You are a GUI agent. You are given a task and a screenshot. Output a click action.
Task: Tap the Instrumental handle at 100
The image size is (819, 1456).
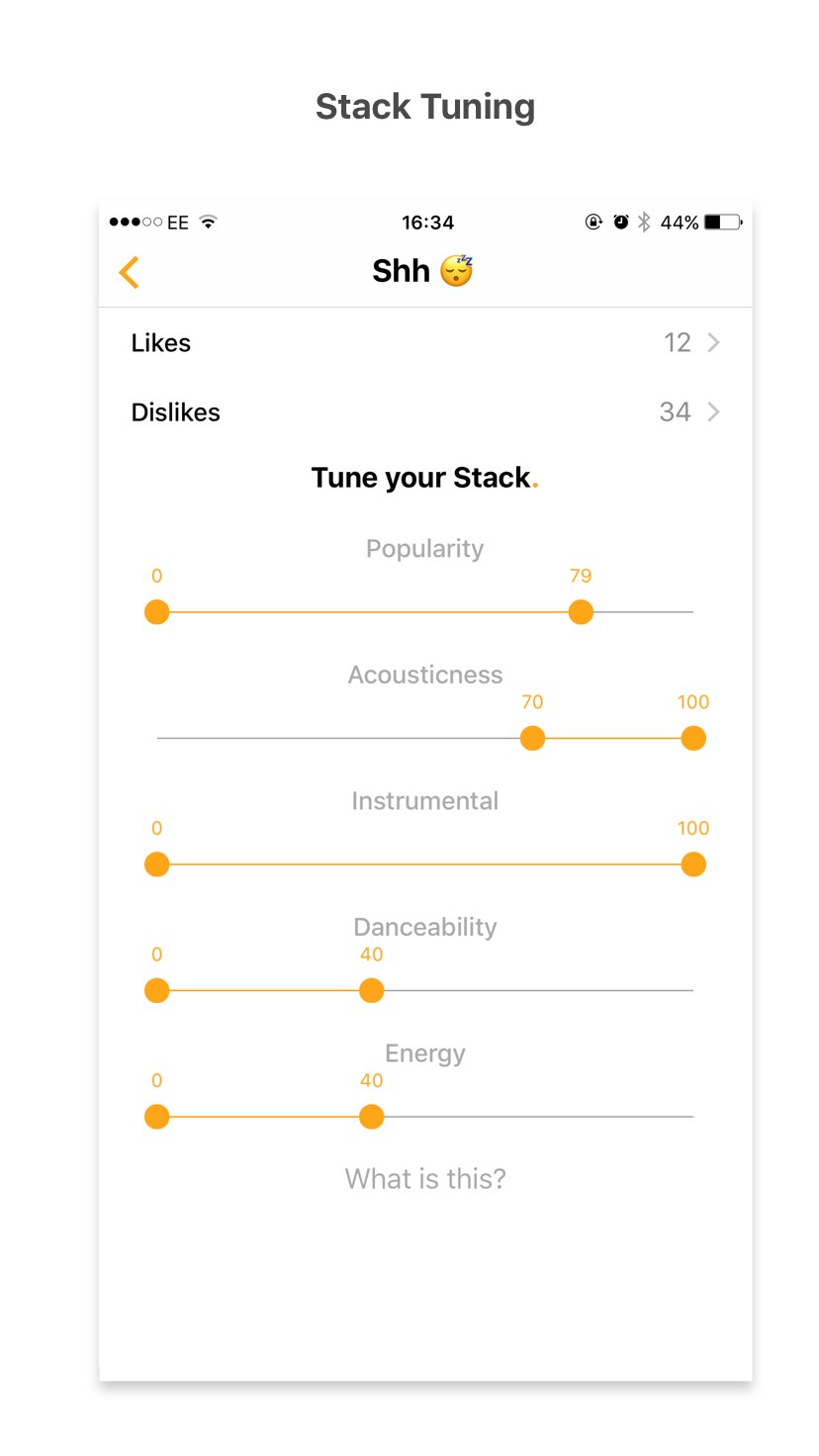(692, 864)
